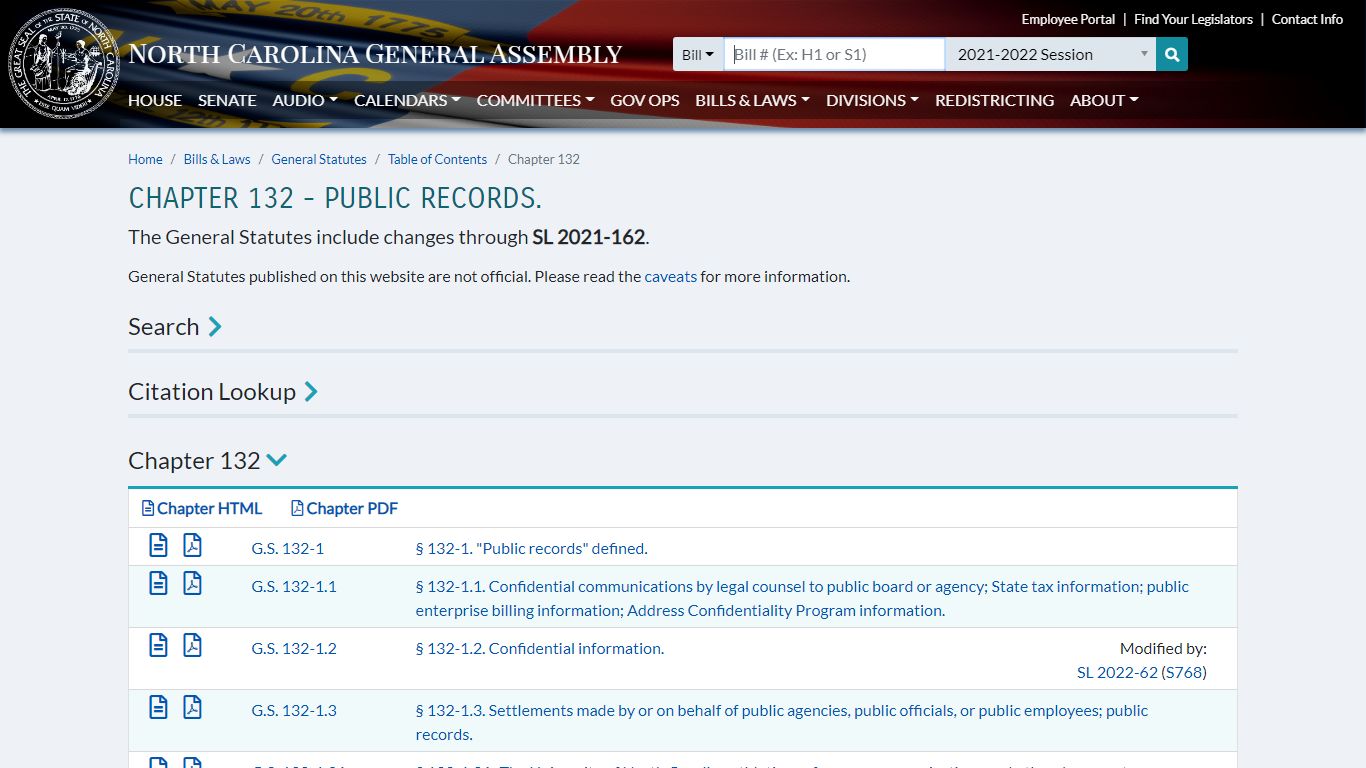The width and height of the screenshot is (1366, 768).
Task: Open § 132-1.1 Confidential communications link
Action: [802, 598]
